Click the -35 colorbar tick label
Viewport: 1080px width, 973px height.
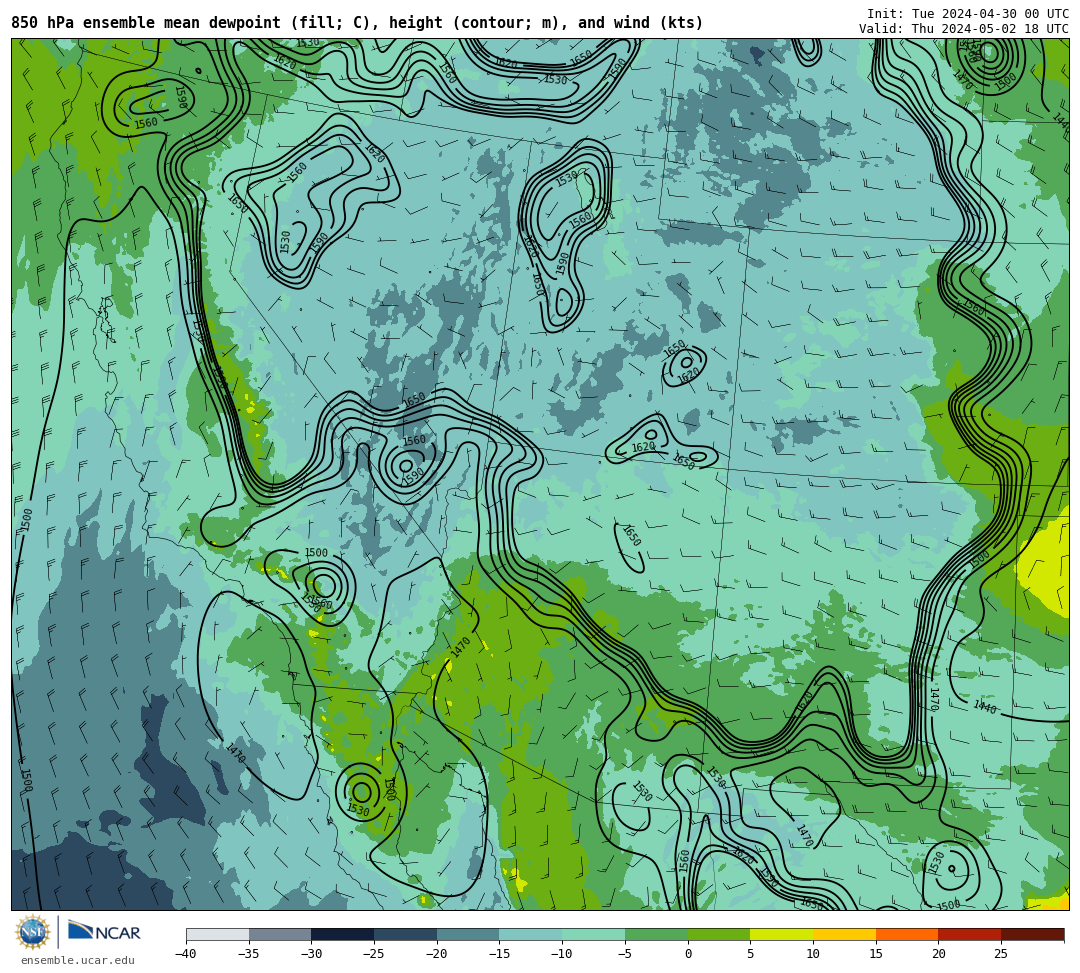(249, 954)
